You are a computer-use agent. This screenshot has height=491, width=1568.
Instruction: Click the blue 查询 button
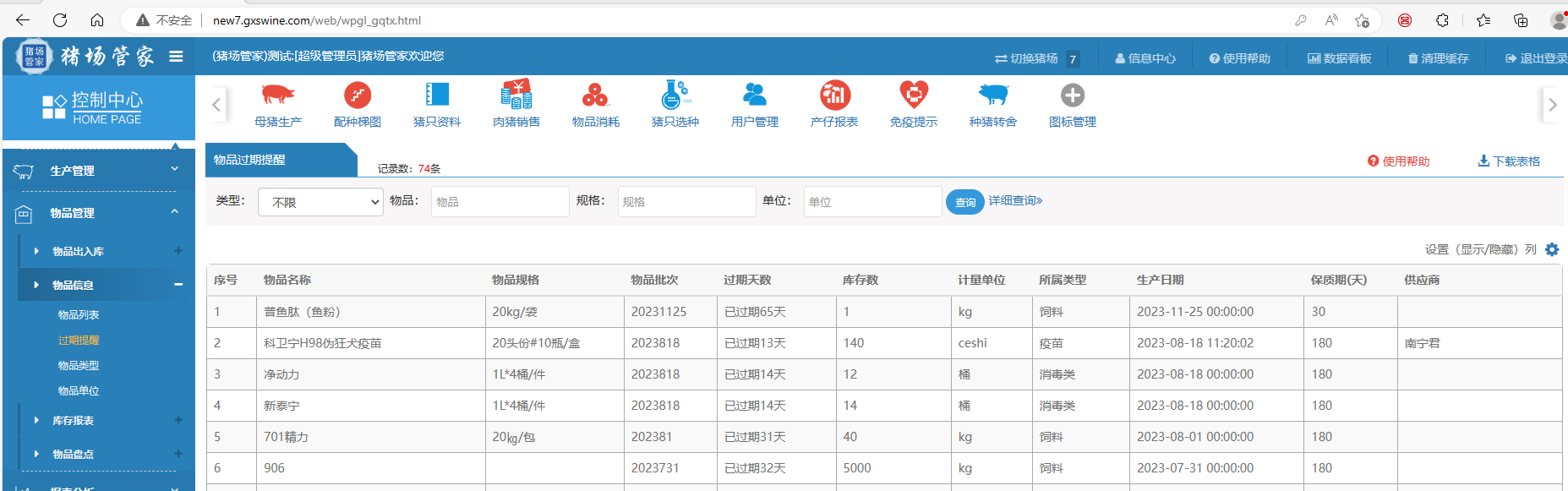[964, 202]
